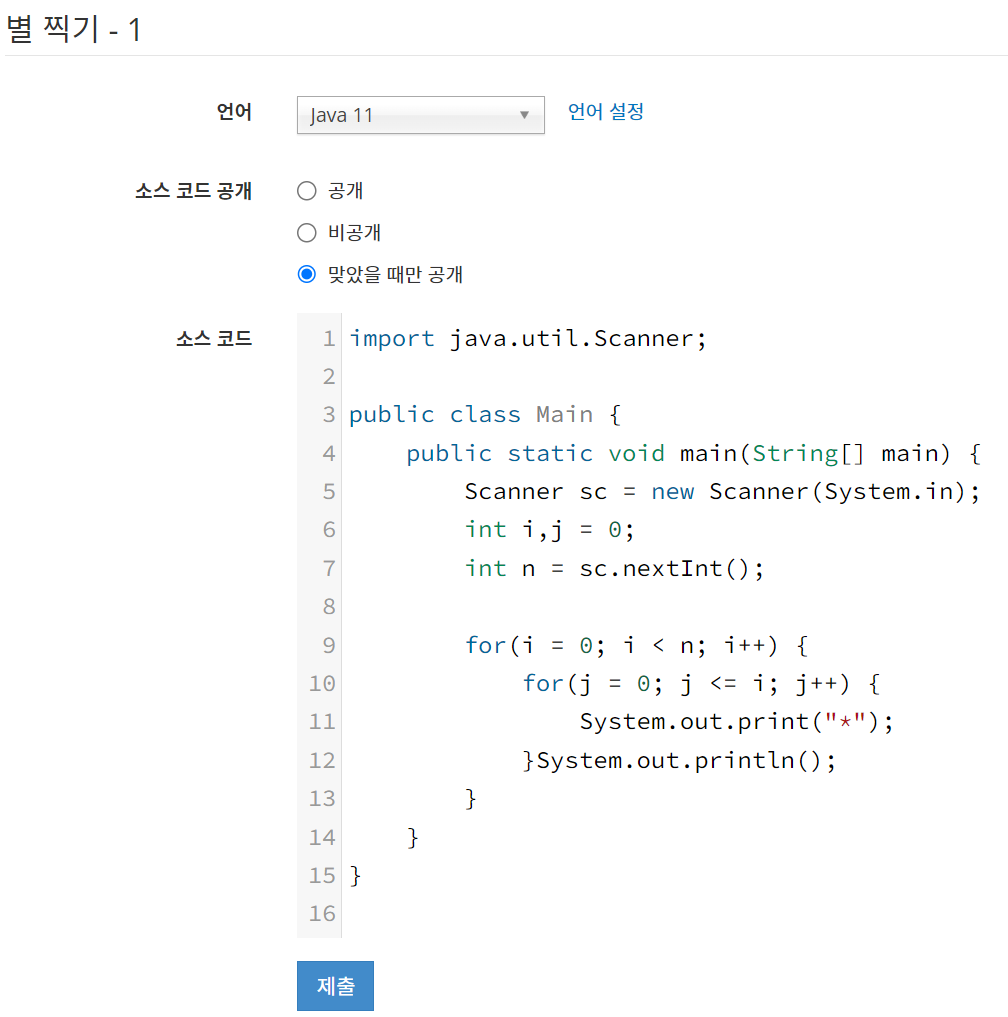The image size is (1008, 1017).
Task: Click the 'public static void main' line
Action: 693,453
